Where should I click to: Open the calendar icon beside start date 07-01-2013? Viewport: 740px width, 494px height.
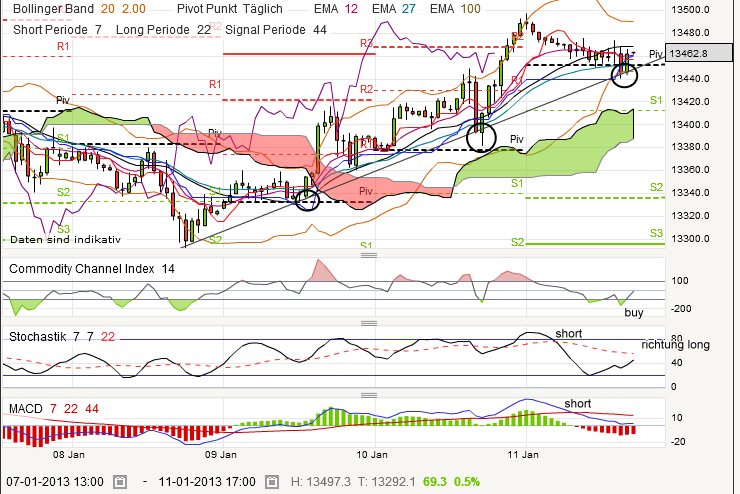click(120, 482)
